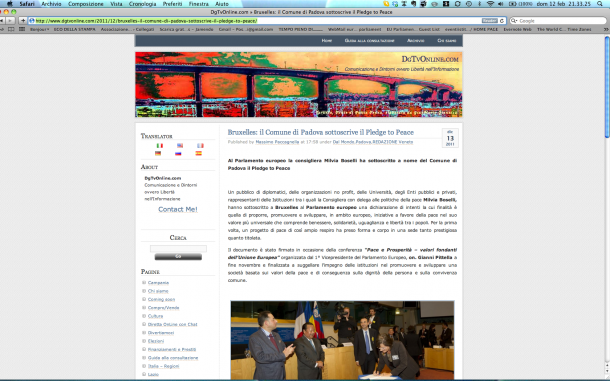Image resolution: width=610 pixels, height=381 pixels.
Task: Open the Elezioni page link
Action: pos(156,341)
